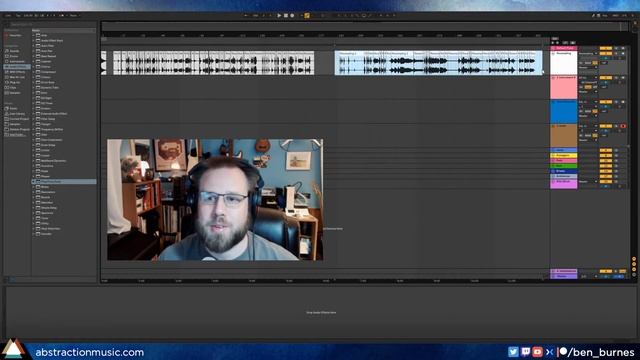This screenshot has height=360, width=640.
Task: Select Frequency Shifter in device list
Action: click(x=52, y=129)
